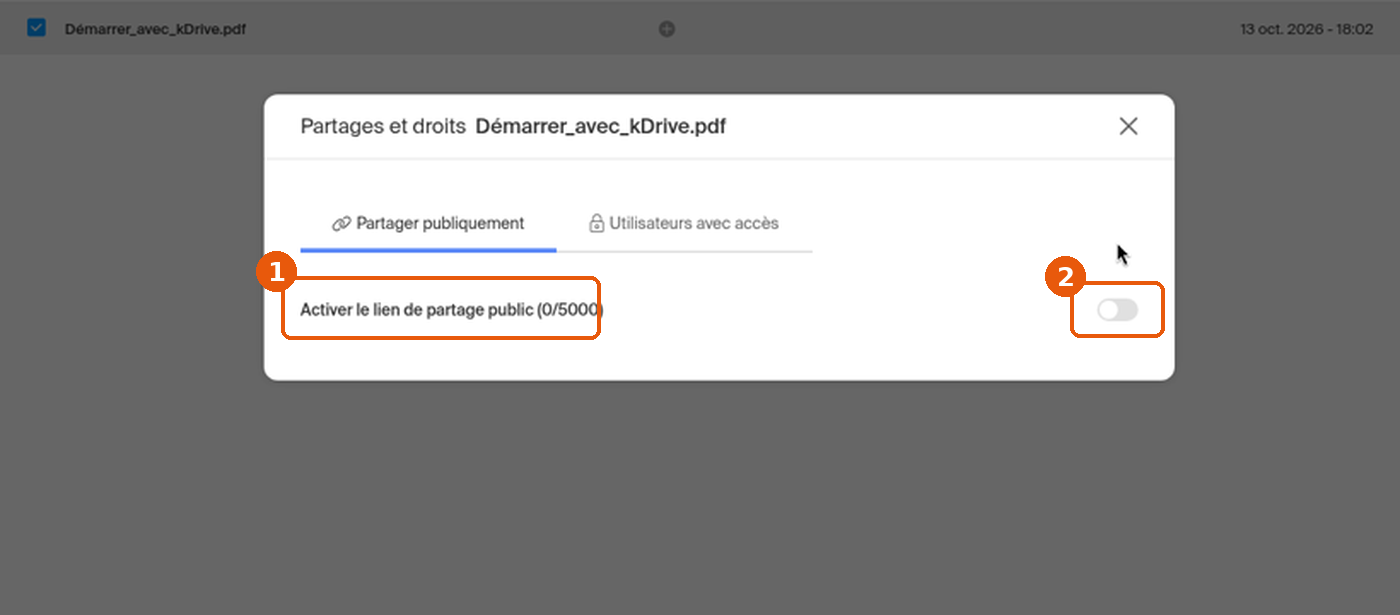This screenshot has height=615, width=1400.
Task: Close the Partages et droits dialog
Action: (1128, 126)
